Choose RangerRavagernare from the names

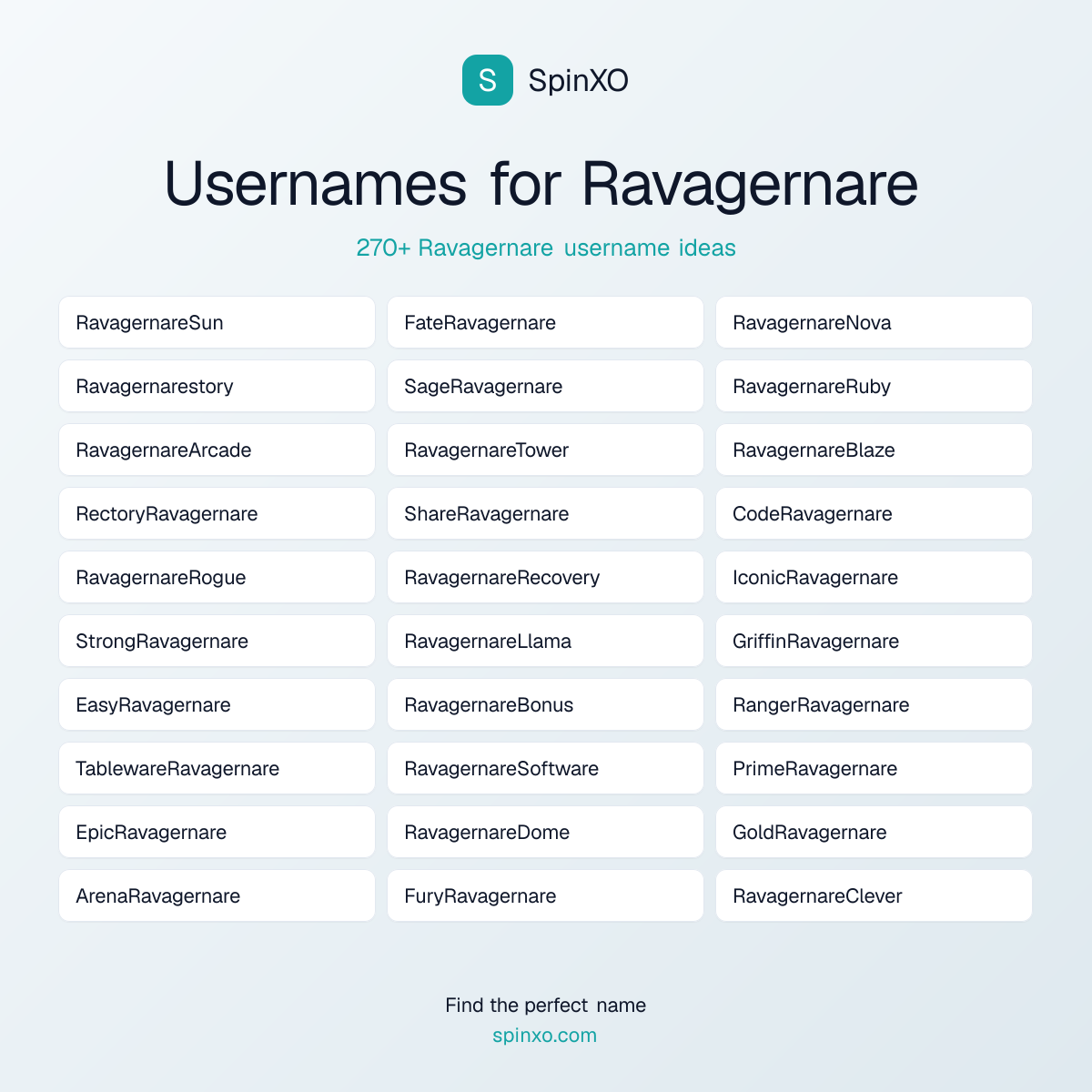click(874, 704)
